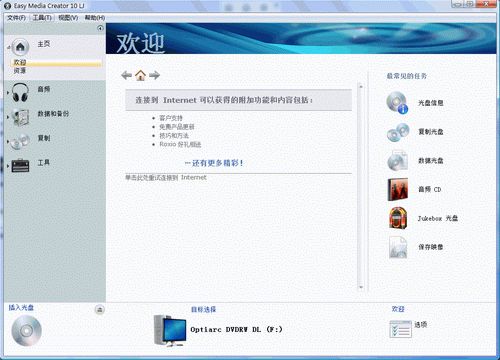Viewport: 500px width, 360px height.
Task: Click the toolbox tools icon
Action: (x=20, y=165)
